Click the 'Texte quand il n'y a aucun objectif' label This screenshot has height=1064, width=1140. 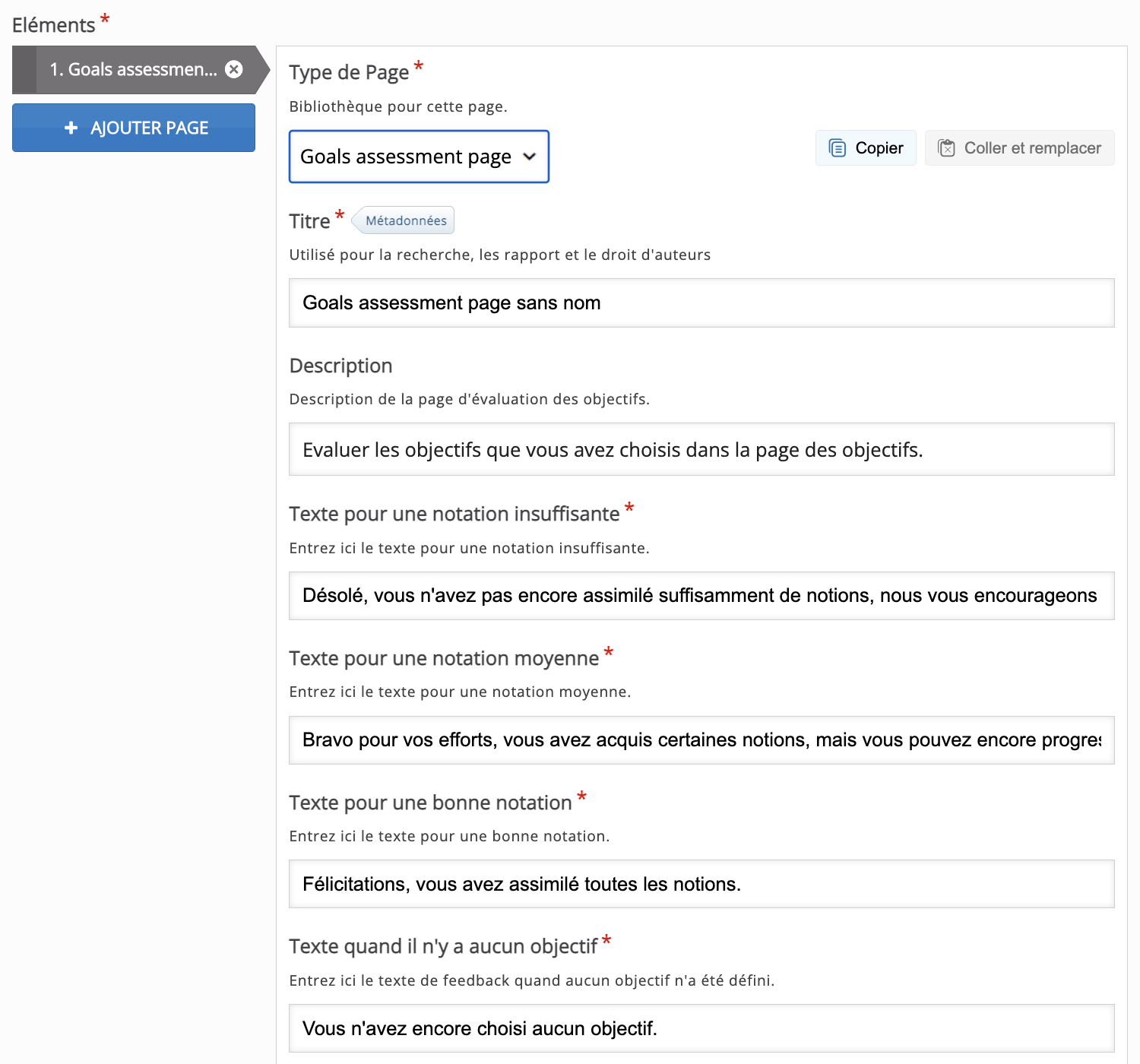point(442,947)
